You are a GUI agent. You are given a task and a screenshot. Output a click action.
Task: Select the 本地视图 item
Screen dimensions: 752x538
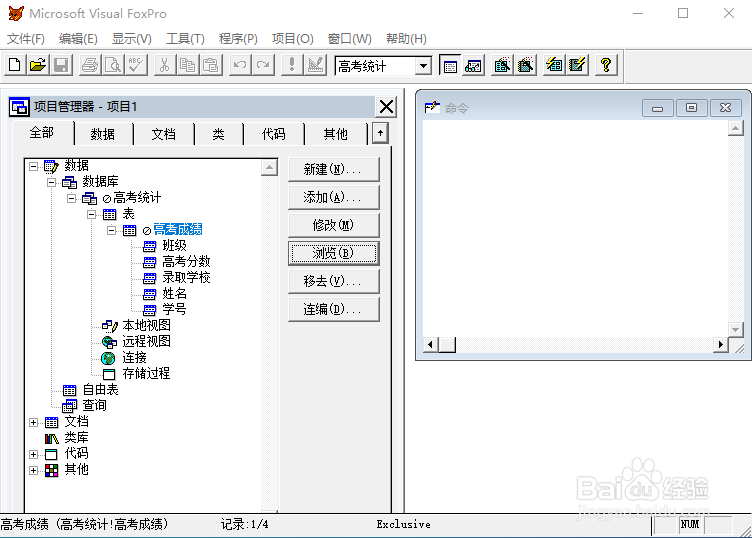pos(146,325)
